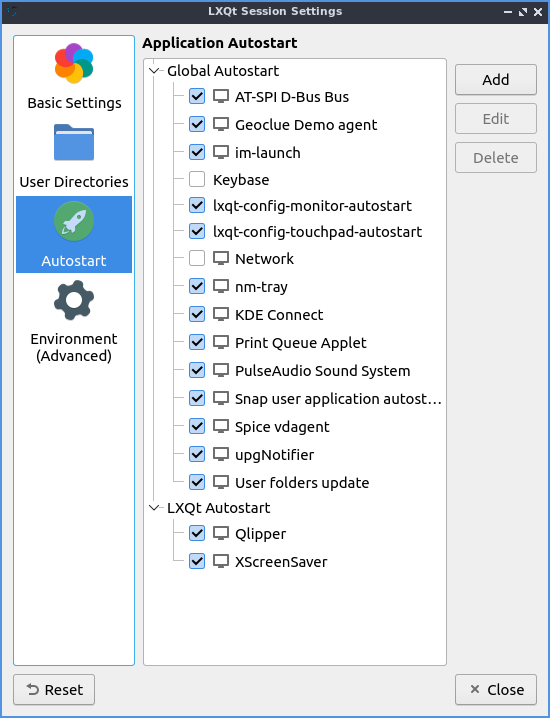Open Environment (Advanced) gear icon

tap(74, 300)
